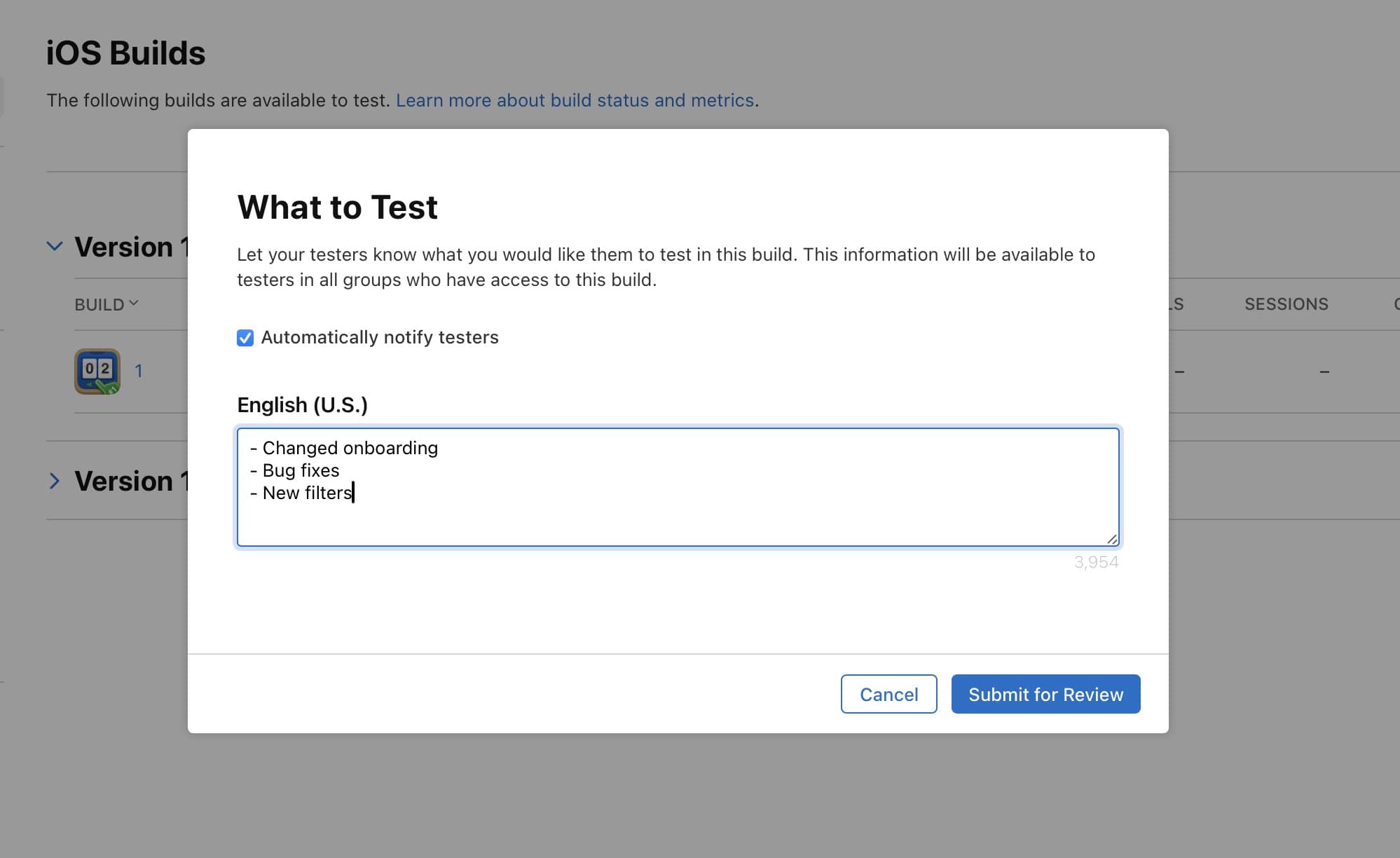Click the app build icon thumbnail
This screenshot has width=1400, height=858.
coord(97,371)
